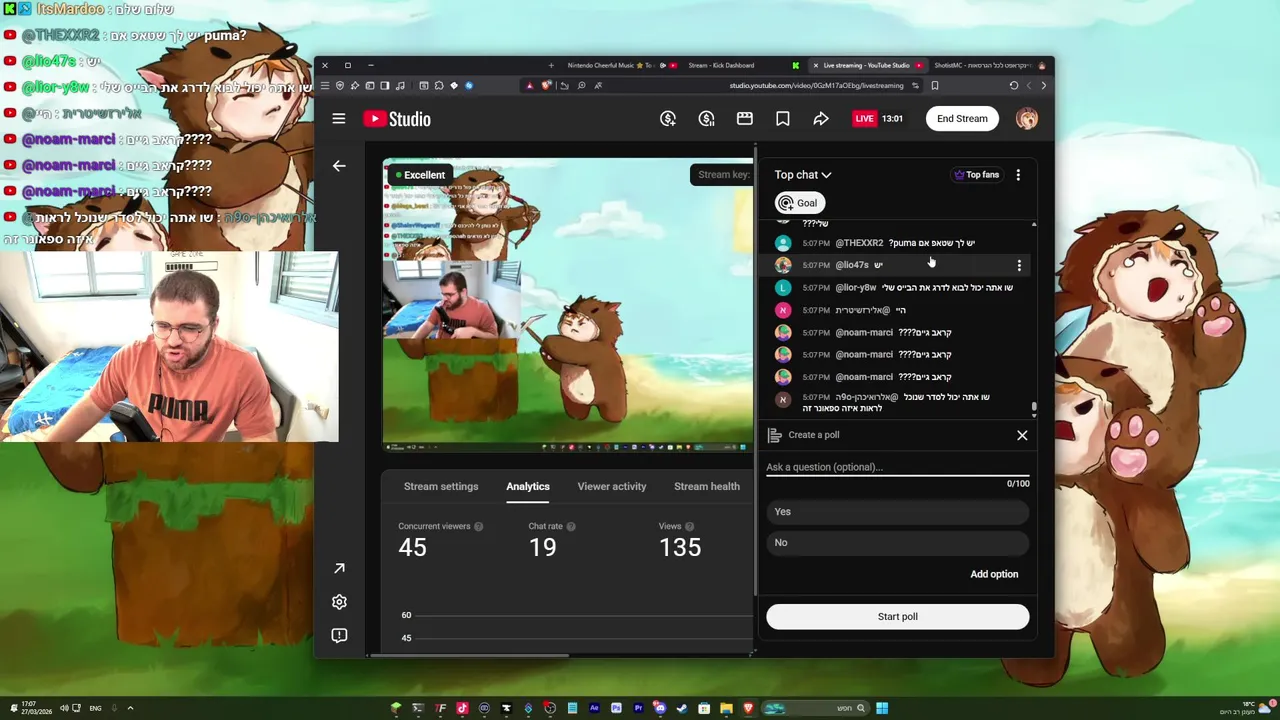Open the chat panel three-dot menu
This screenshot has width=1280, height=720.
click(1018, 175)
